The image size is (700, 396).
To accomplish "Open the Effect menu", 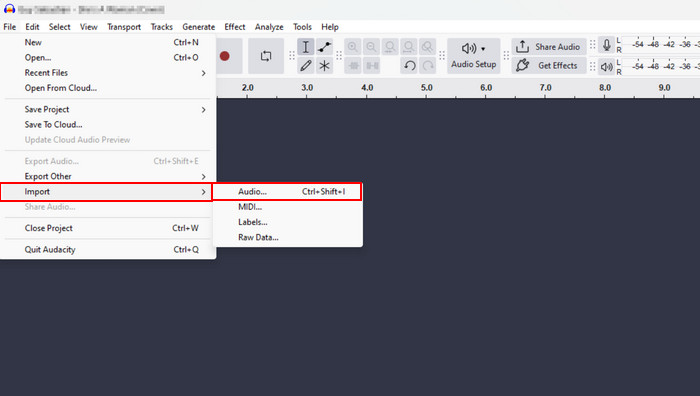I will [x=235, y=27].
